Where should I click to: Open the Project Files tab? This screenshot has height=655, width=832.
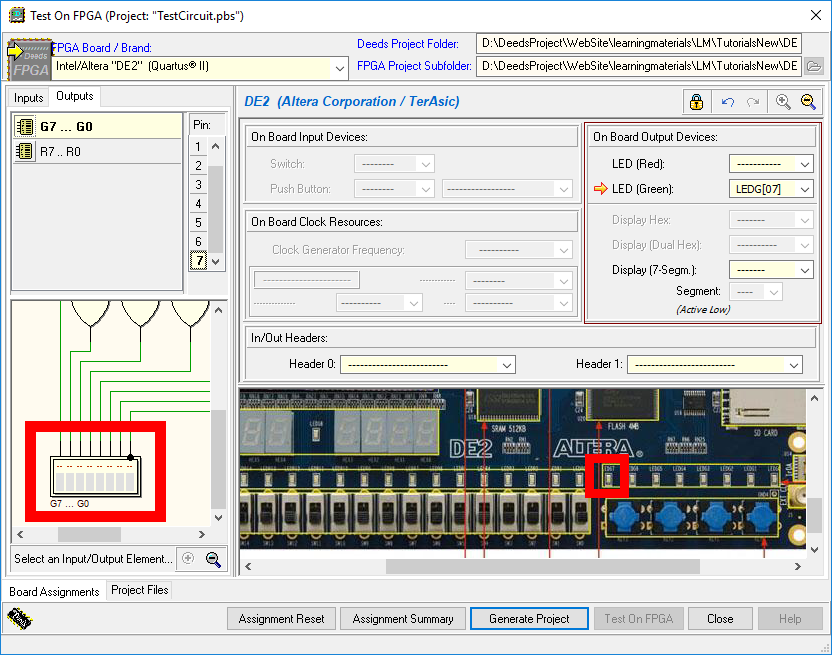tap(140, 590)
